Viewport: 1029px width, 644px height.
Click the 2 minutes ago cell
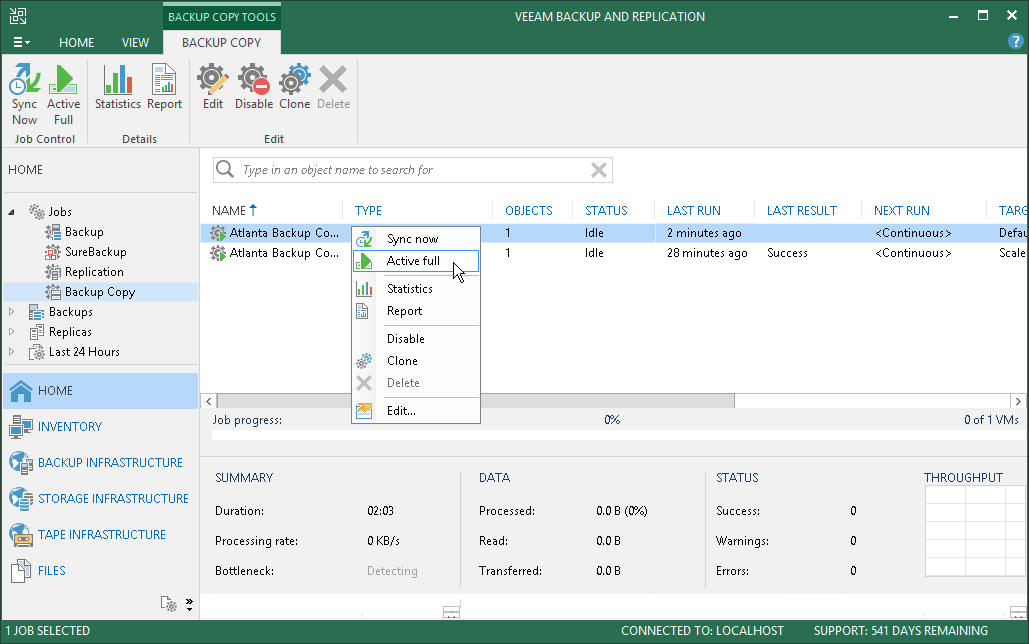704,233
